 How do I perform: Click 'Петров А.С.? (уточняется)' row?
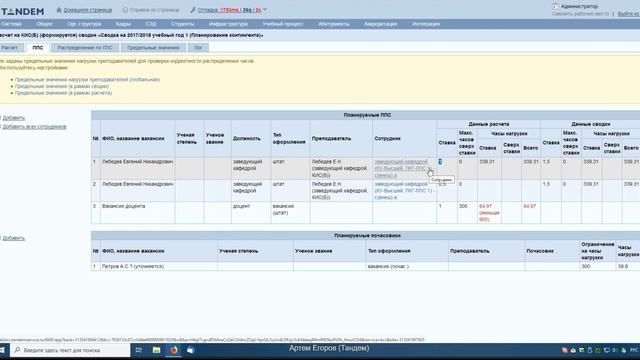(x=133, y=266)
